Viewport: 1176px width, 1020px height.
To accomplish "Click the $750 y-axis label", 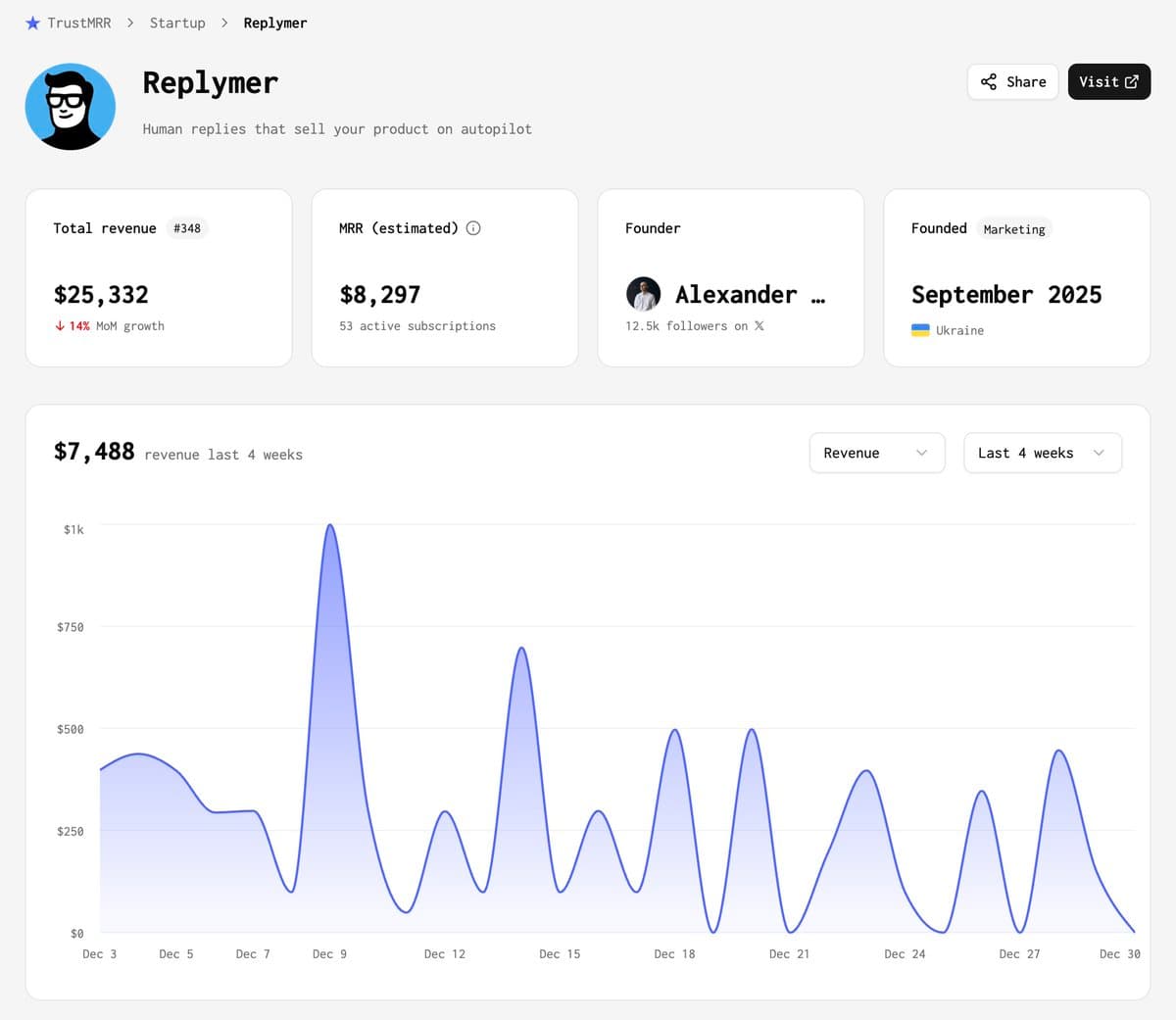I will (x=71, y=627).
